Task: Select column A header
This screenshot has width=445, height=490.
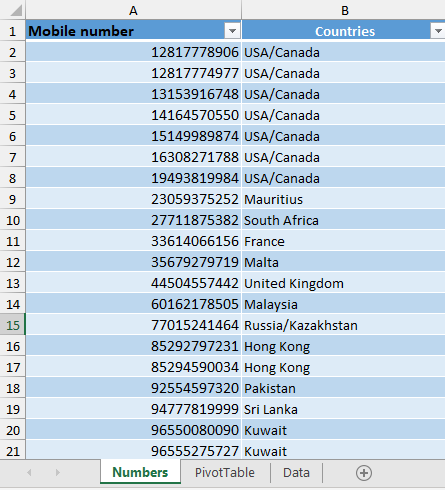Action: [133, 10]
